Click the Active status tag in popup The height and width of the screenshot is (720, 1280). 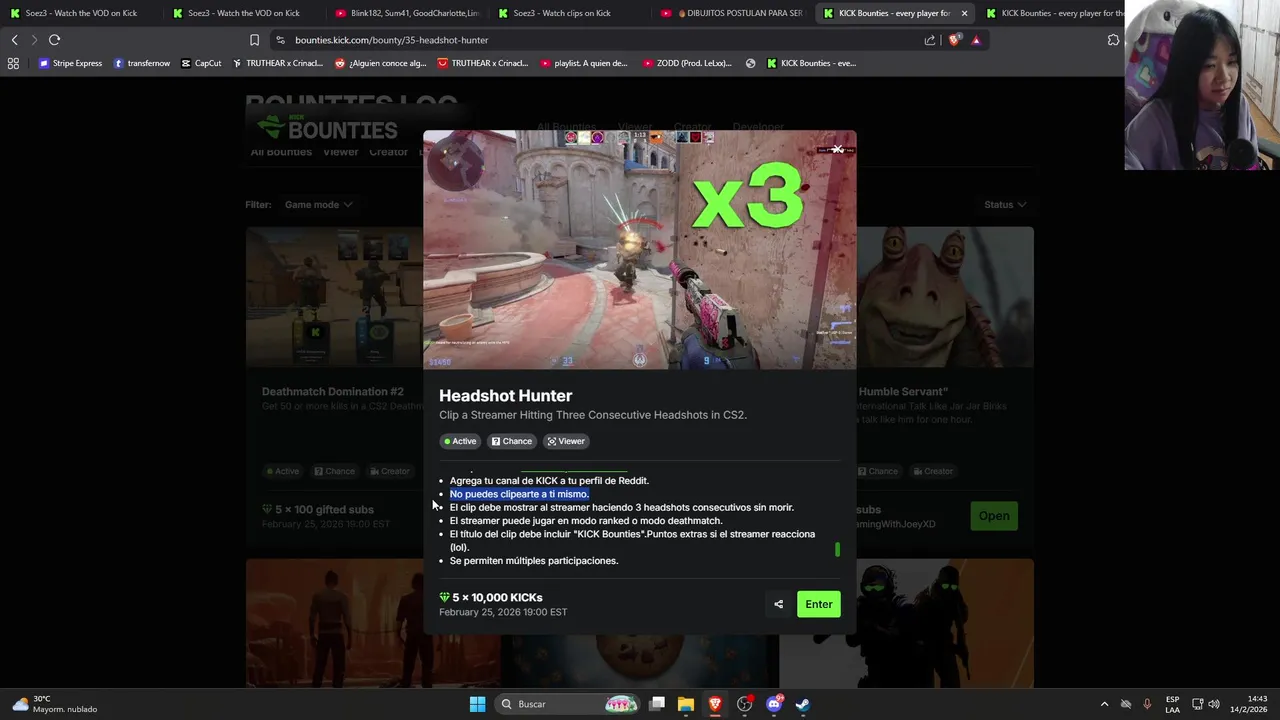tap(460, 441)
